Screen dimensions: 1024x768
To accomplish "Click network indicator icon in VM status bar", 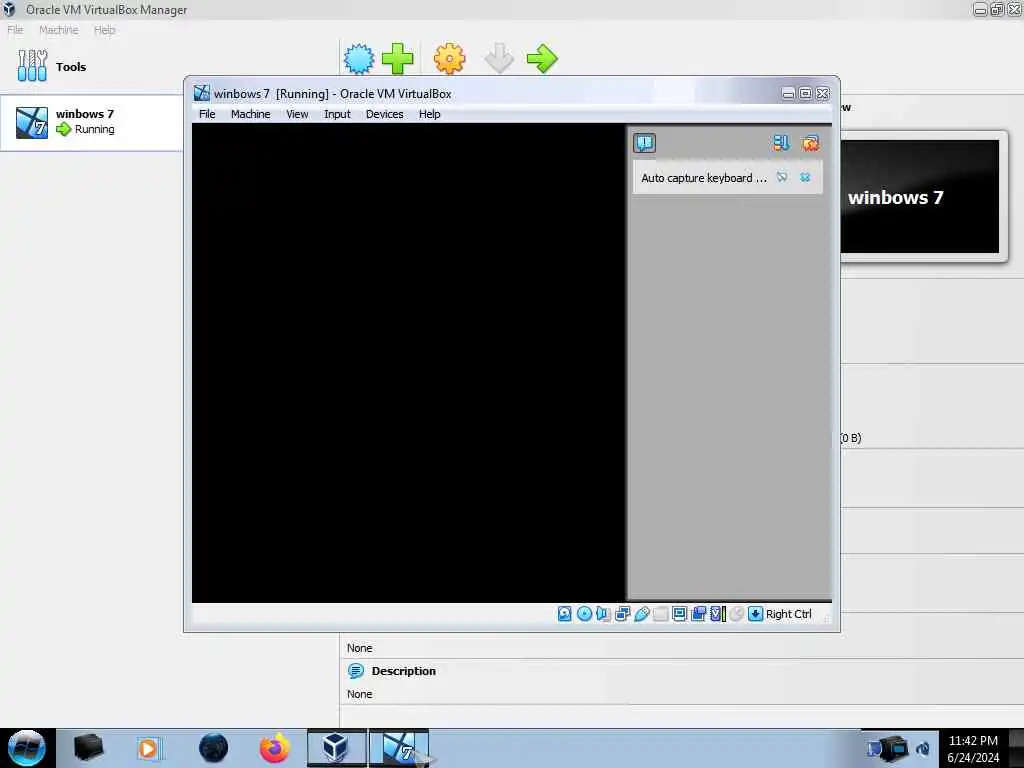I will (x=622, y=614).
